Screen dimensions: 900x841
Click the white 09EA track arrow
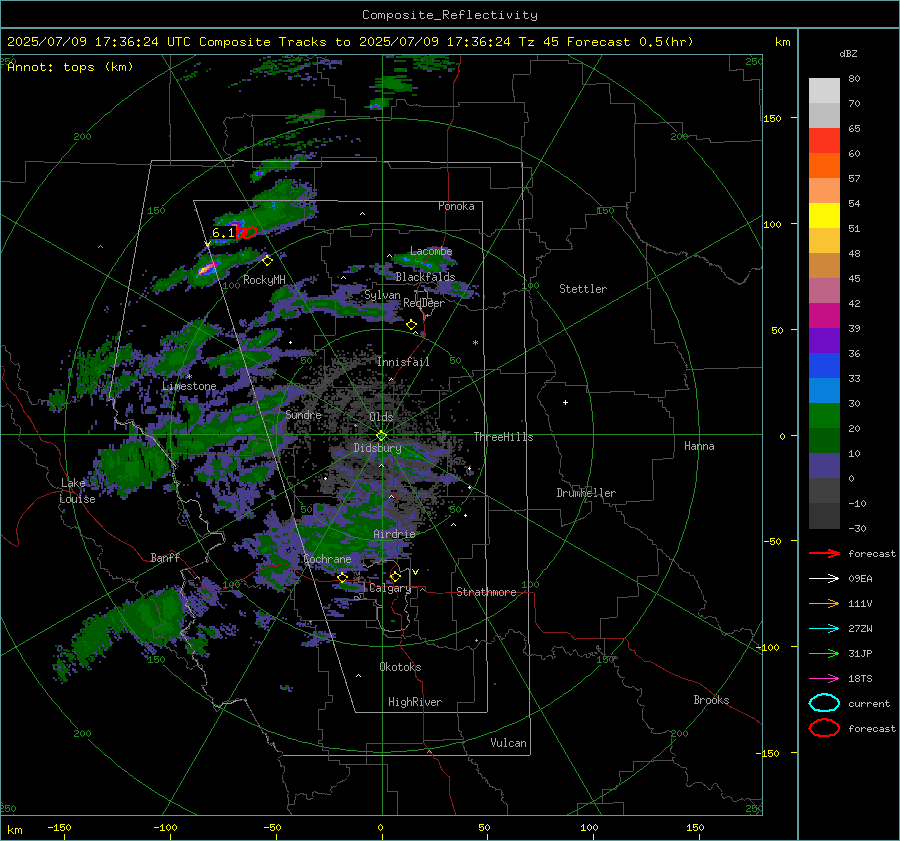pyautogui.click(x=824, y=579)
